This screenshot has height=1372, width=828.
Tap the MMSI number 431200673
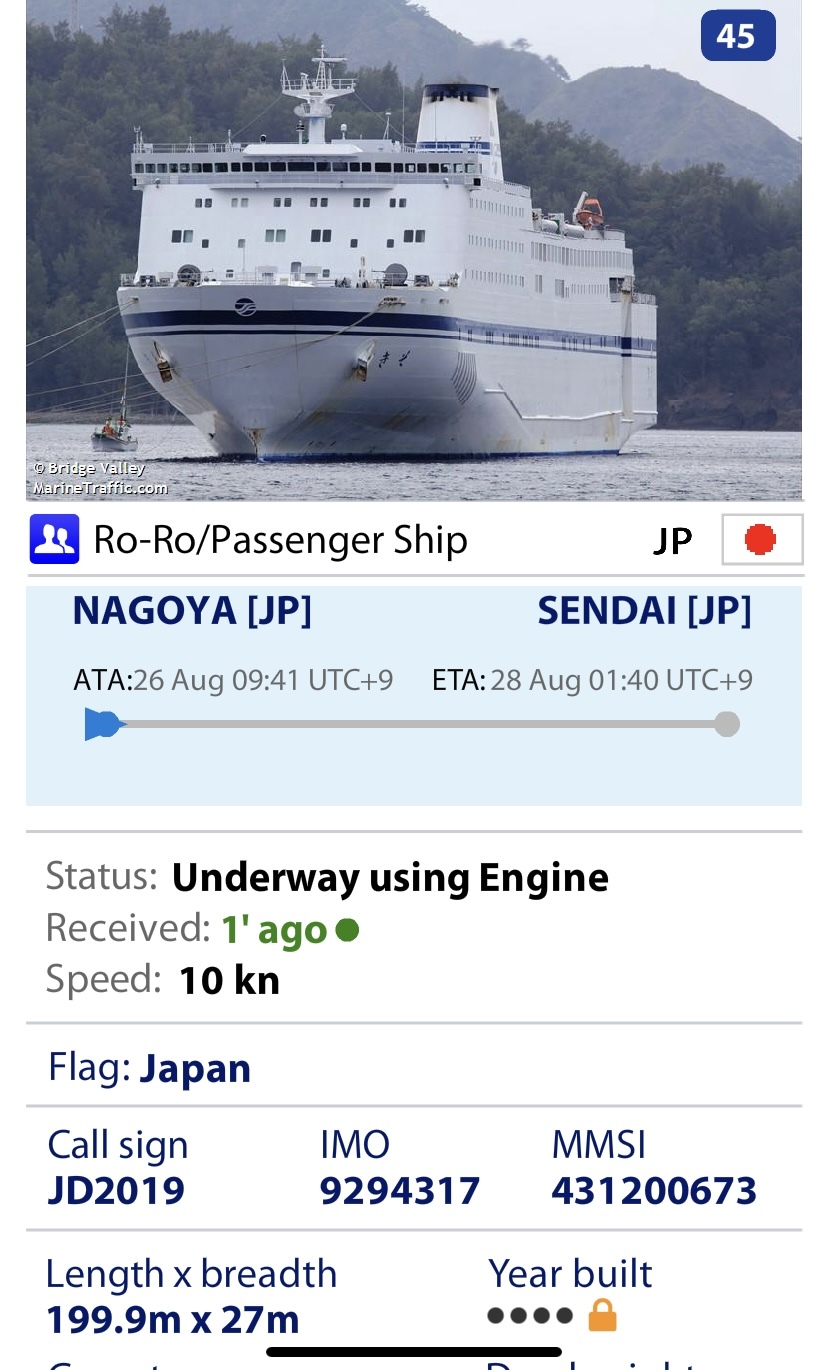point(654,1191)
